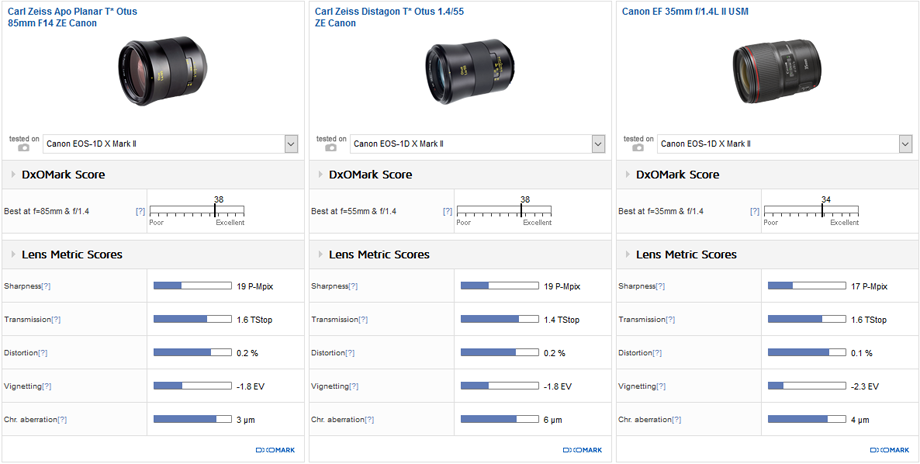Click '0.1 %' distortion value
Screen dimensions: 920x464
(x=862, y=353)
